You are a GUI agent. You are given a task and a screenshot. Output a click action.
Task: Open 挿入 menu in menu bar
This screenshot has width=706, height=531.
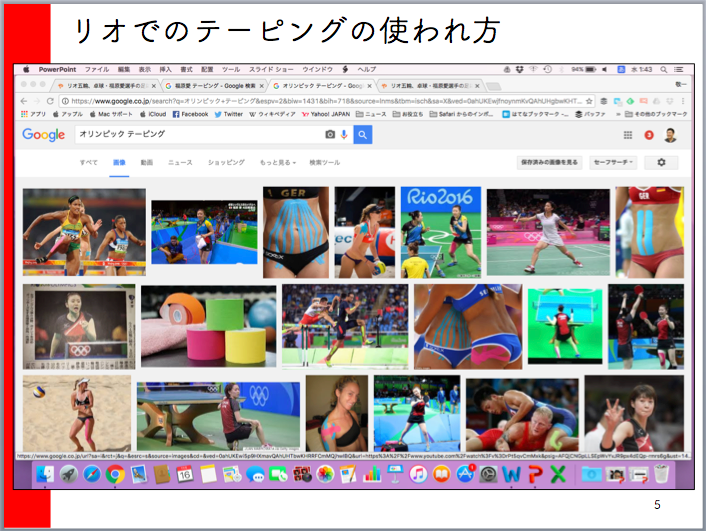(x=165, y=69)
